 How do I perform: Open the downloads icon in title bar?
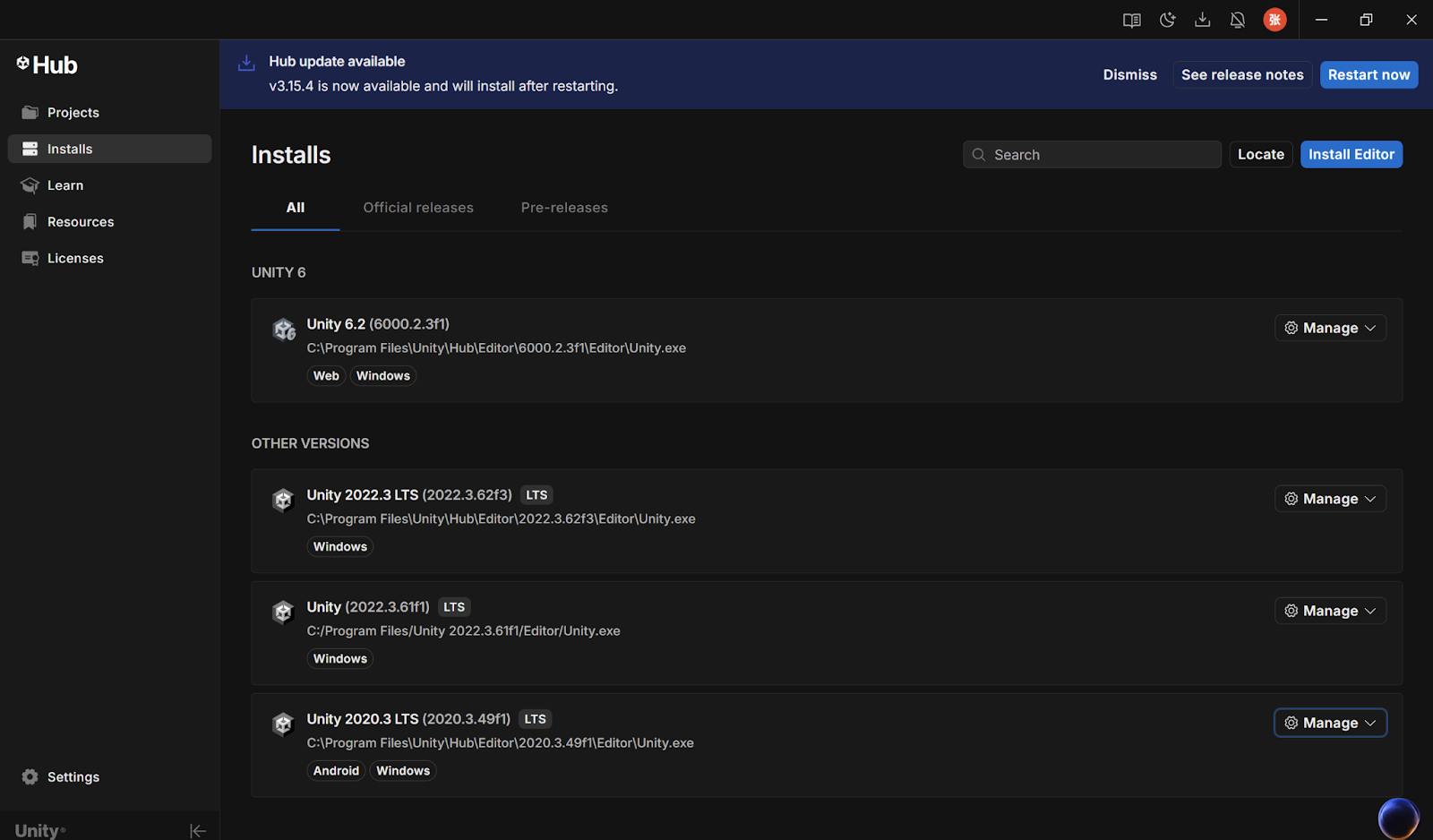[1203, 20]
